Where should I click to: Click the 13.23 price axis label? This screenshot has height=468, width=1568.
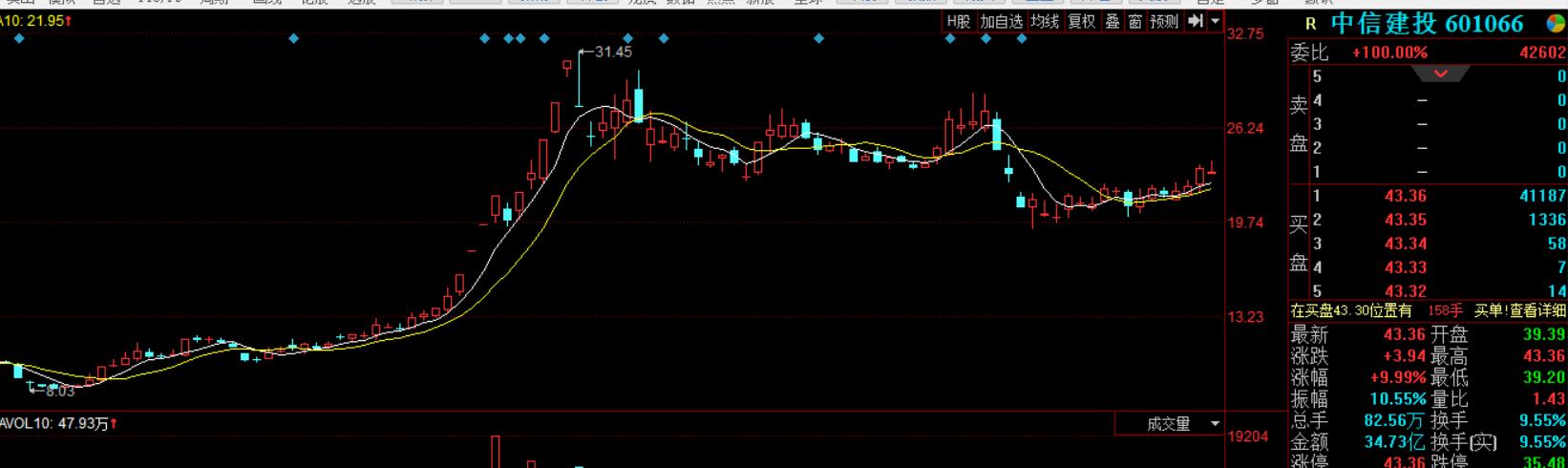pos(1245,317)
